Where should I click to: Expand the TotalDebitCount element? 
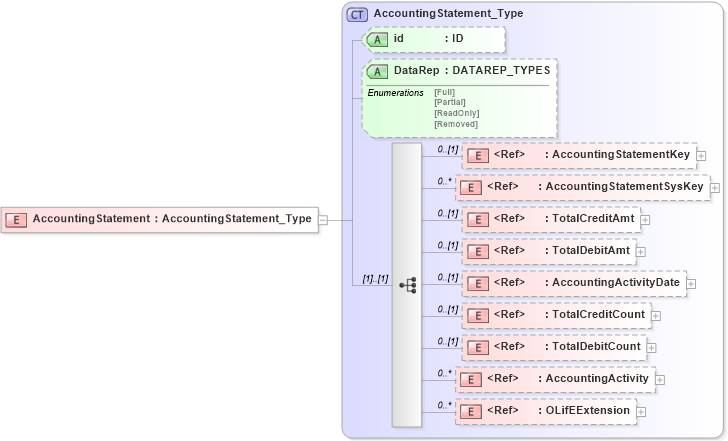tap(651, 348)
